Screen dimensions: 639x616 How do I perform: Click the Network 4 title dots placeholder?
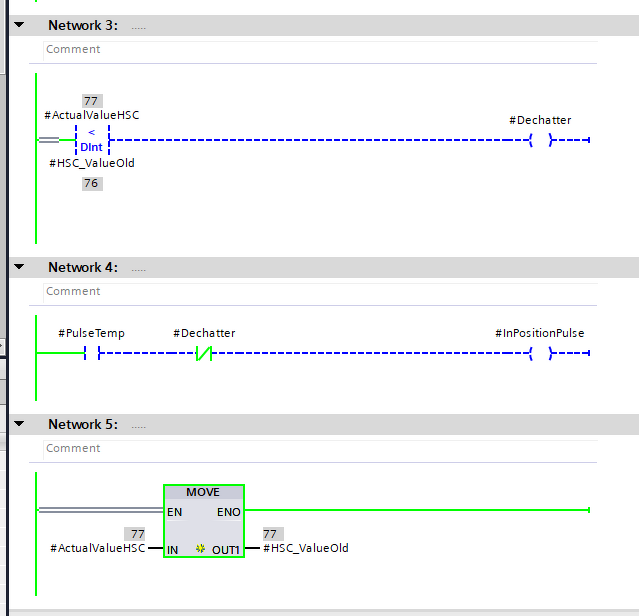[x=139, y=270]
